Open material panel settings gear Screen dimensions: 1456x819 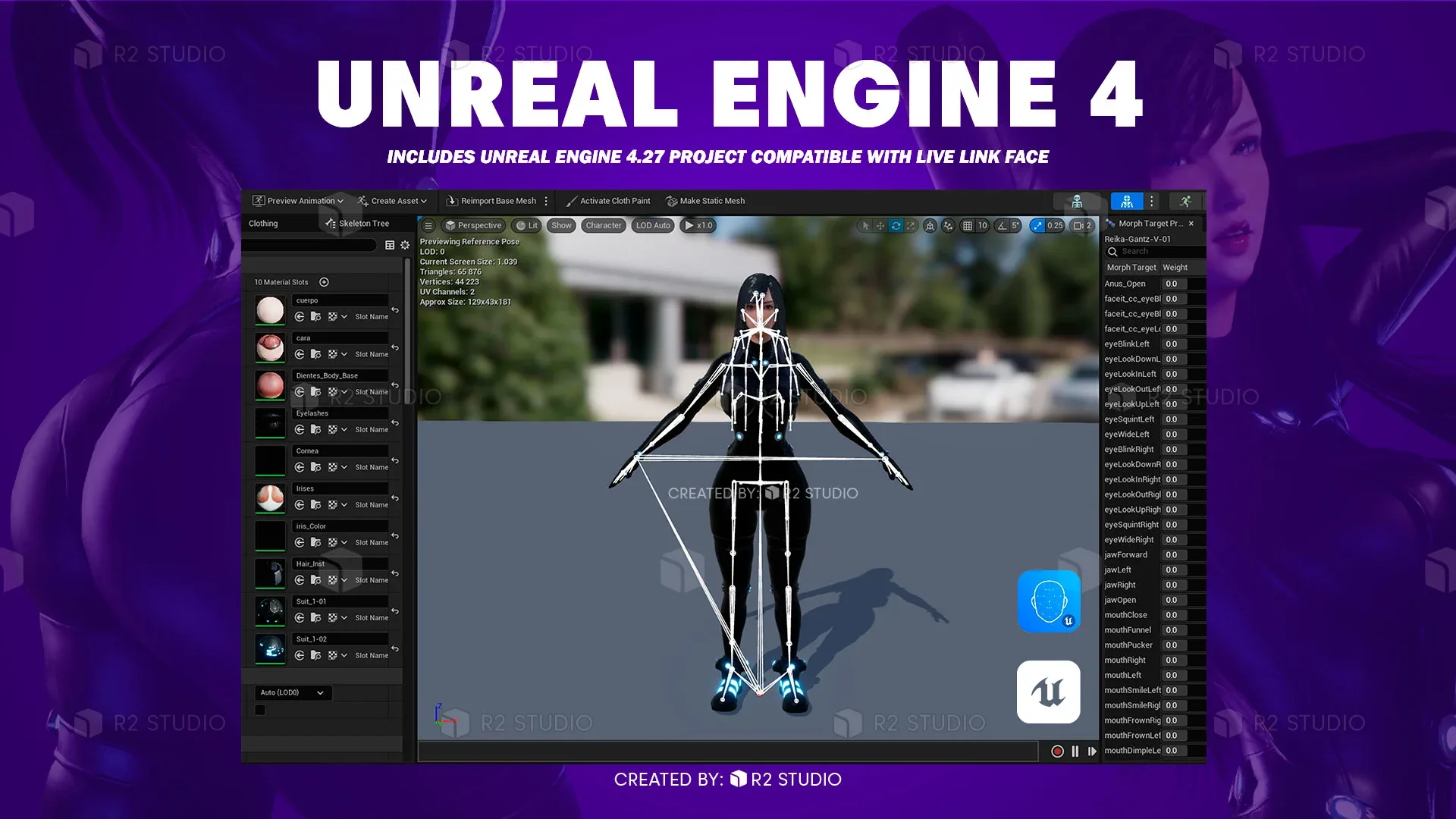coord(405,245)
